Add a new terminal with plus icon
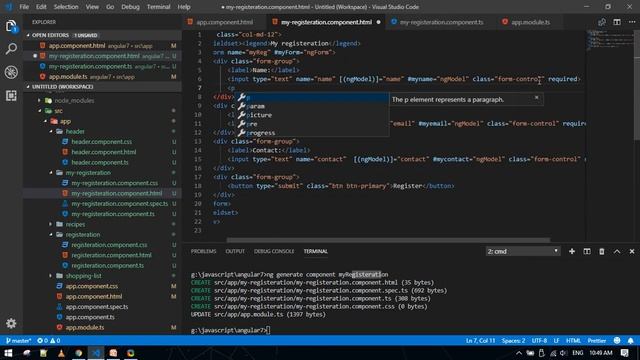640x360 pixels. pyautogui.click(x=572, y=251)
